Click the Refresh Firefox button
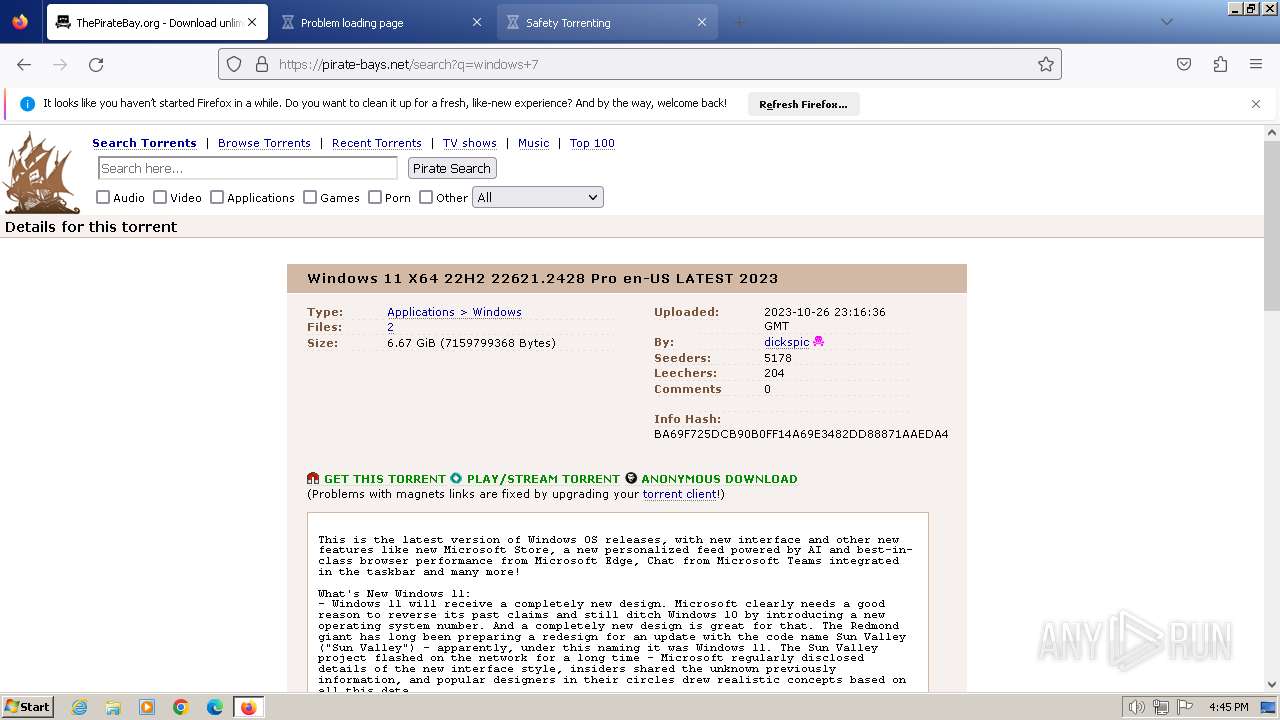 803,104
